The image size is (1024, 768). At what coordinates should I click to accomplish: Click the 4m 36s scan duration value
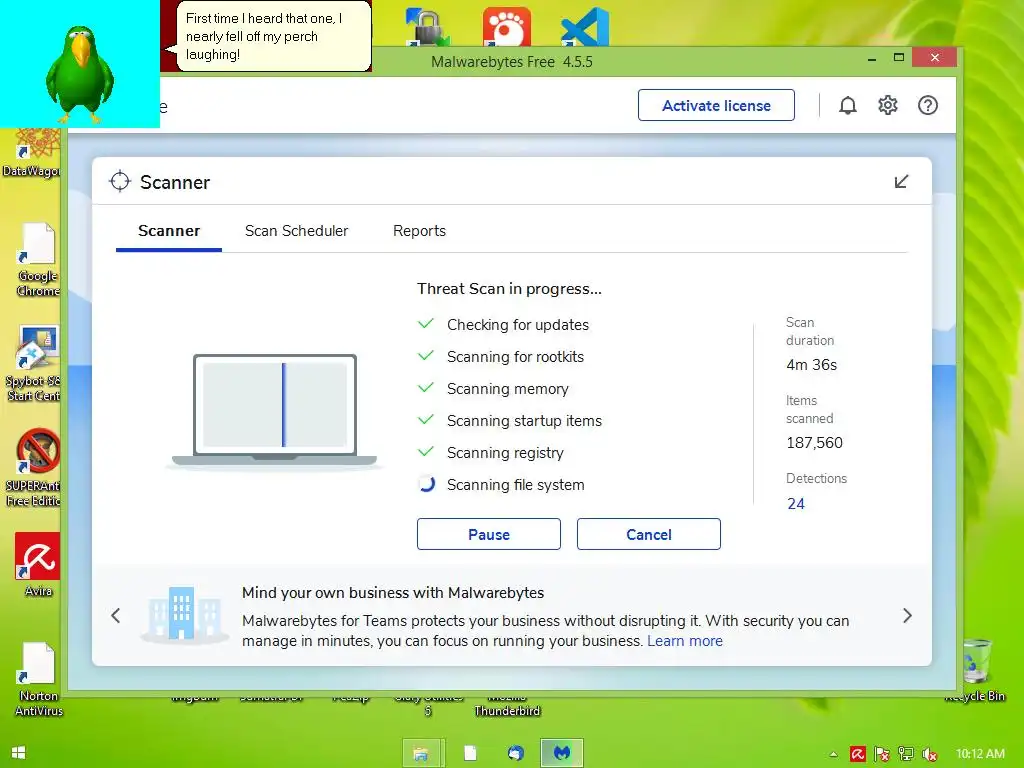pos(811,364)
